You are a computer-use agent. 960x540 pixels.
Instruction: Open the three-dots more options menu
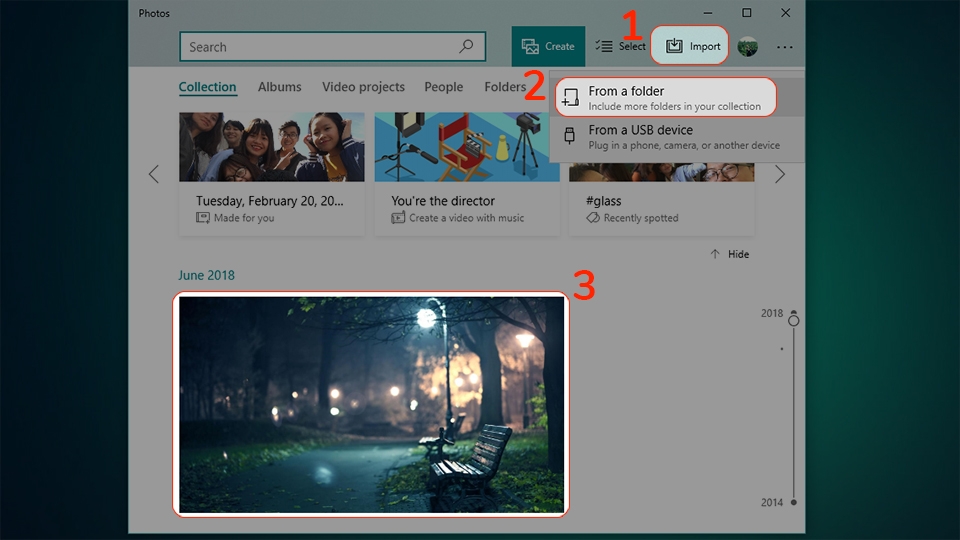784,47
